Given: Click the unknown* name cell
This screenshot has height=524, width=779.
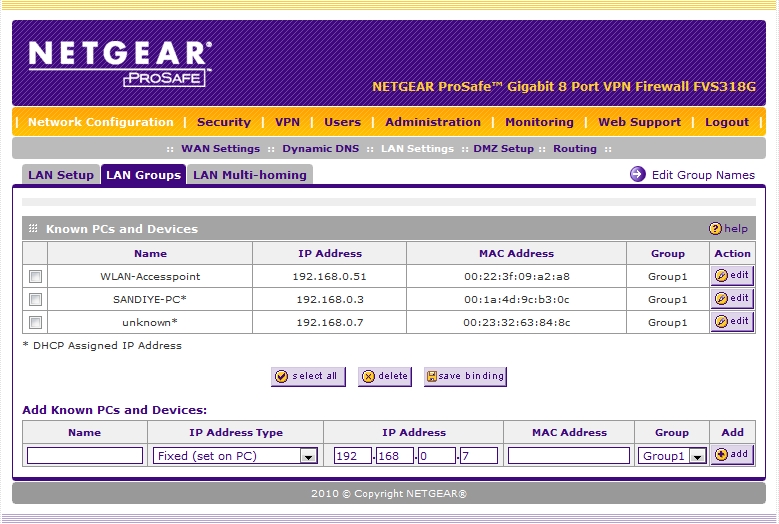Looking at the screenshot, I should pos(150,323).
